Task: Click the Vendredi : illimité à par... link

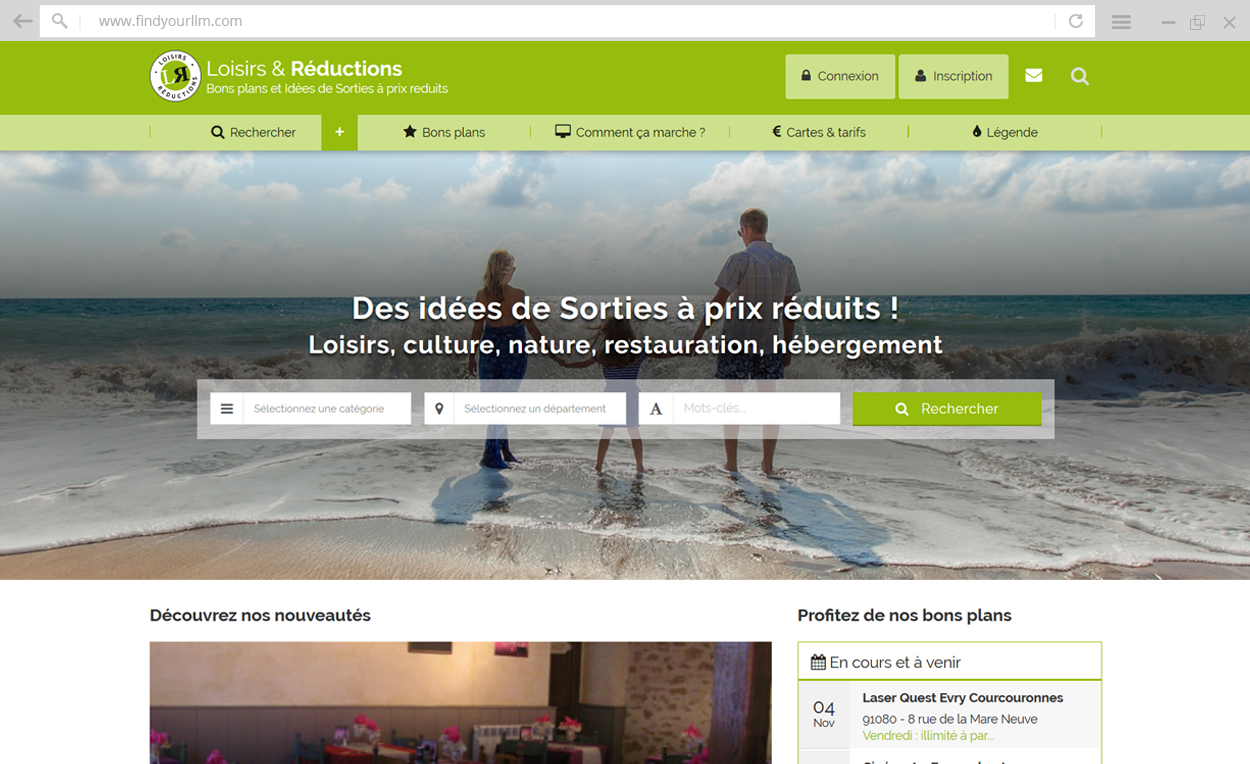Action: (x=928, y=736)
